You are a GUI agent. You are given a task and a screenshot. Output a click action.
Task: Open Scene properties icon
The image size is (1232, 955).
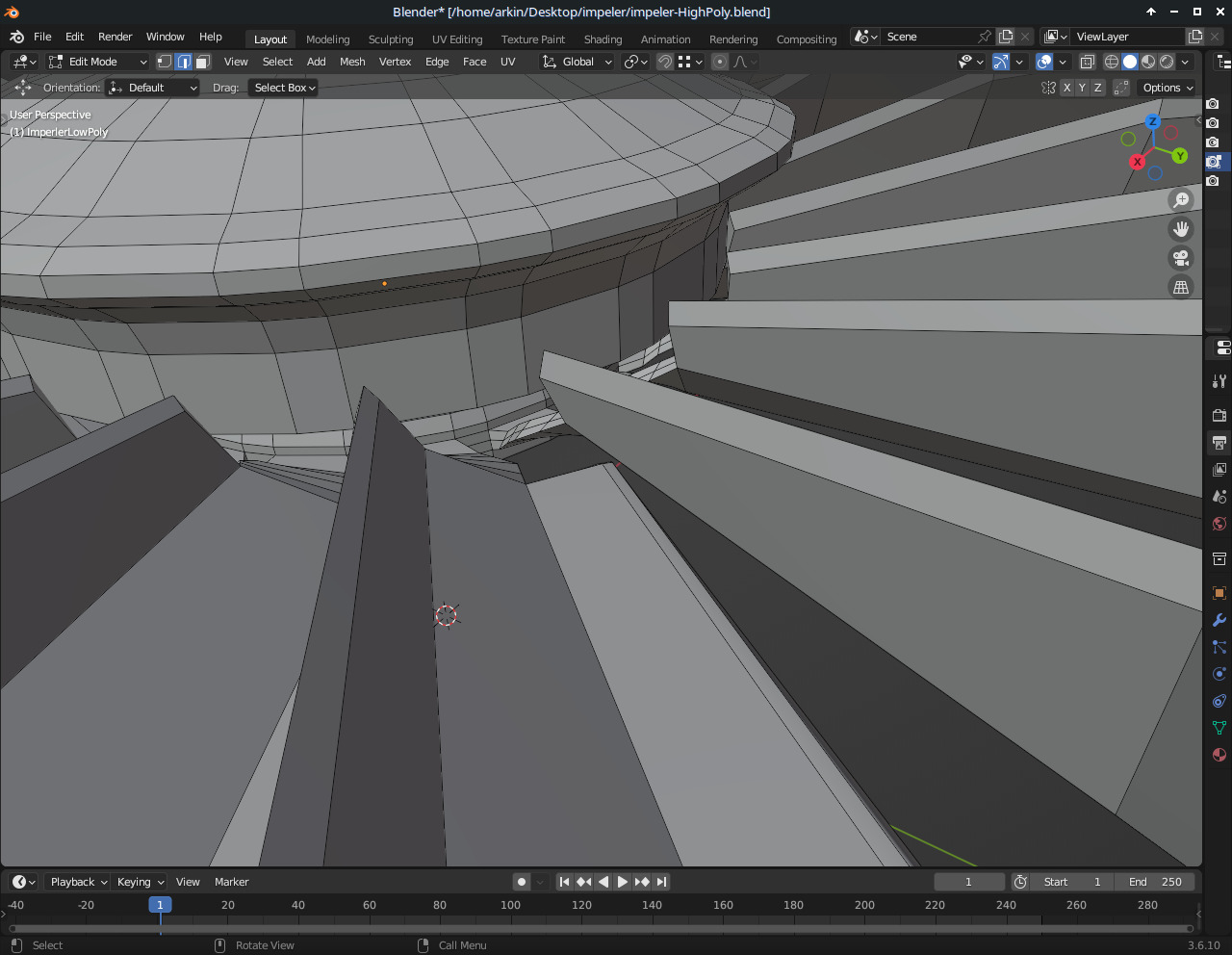(x=1219, y=497)
